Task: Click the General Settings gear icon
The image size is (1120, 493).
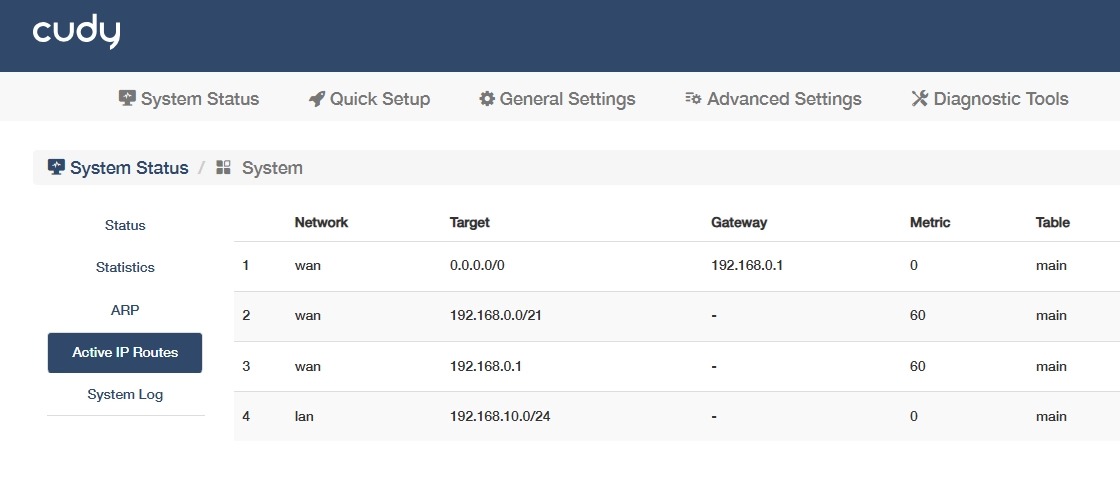Action: click(487, 99)
